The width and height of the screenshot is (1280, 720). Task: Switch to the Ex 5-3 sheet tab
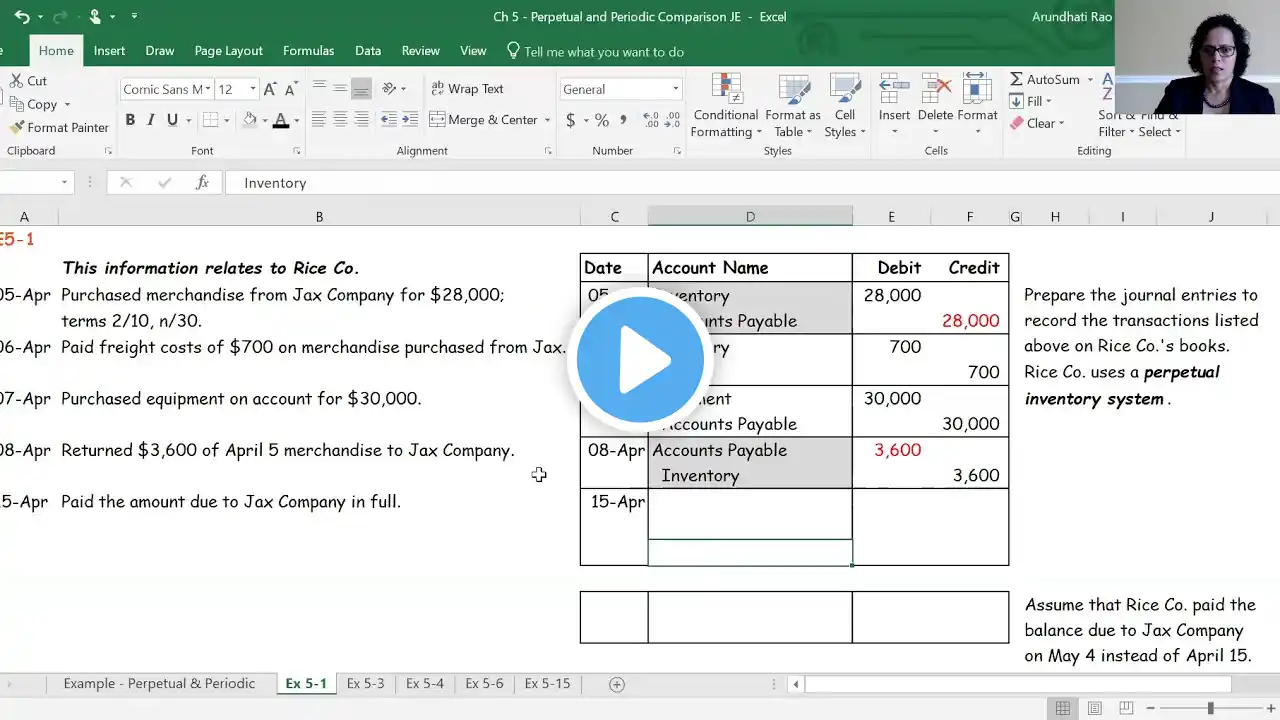(365, 684)
